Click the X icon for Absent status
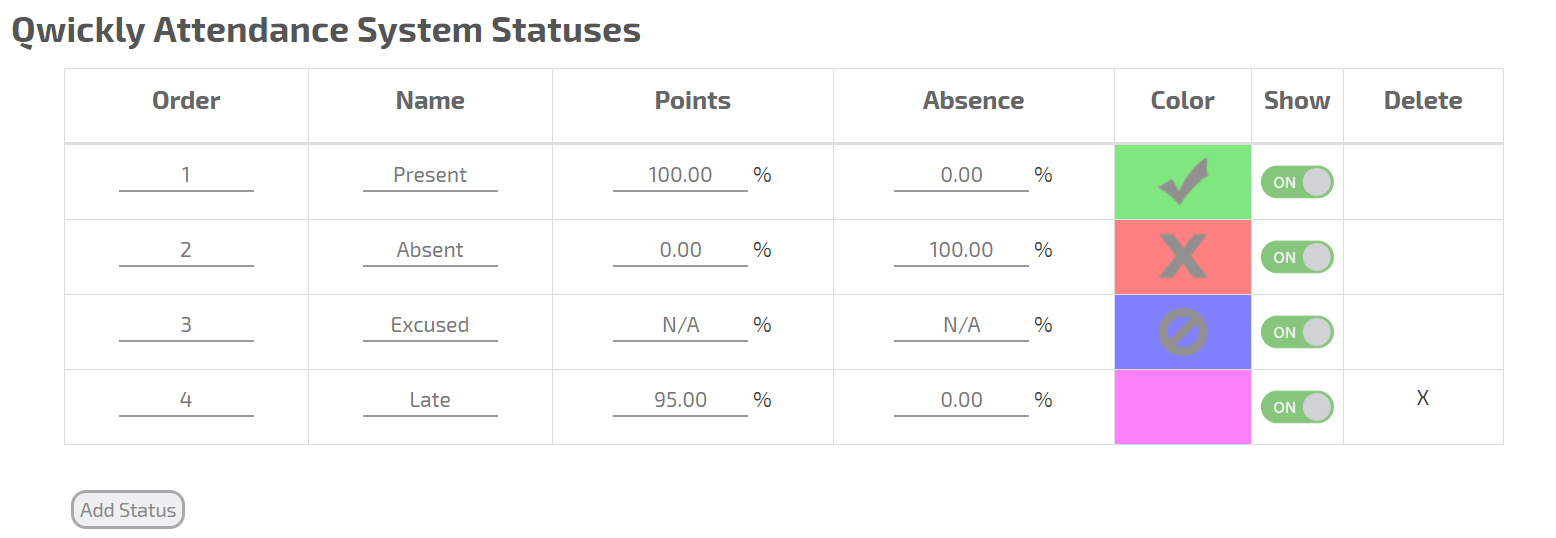 (1182, 257)
